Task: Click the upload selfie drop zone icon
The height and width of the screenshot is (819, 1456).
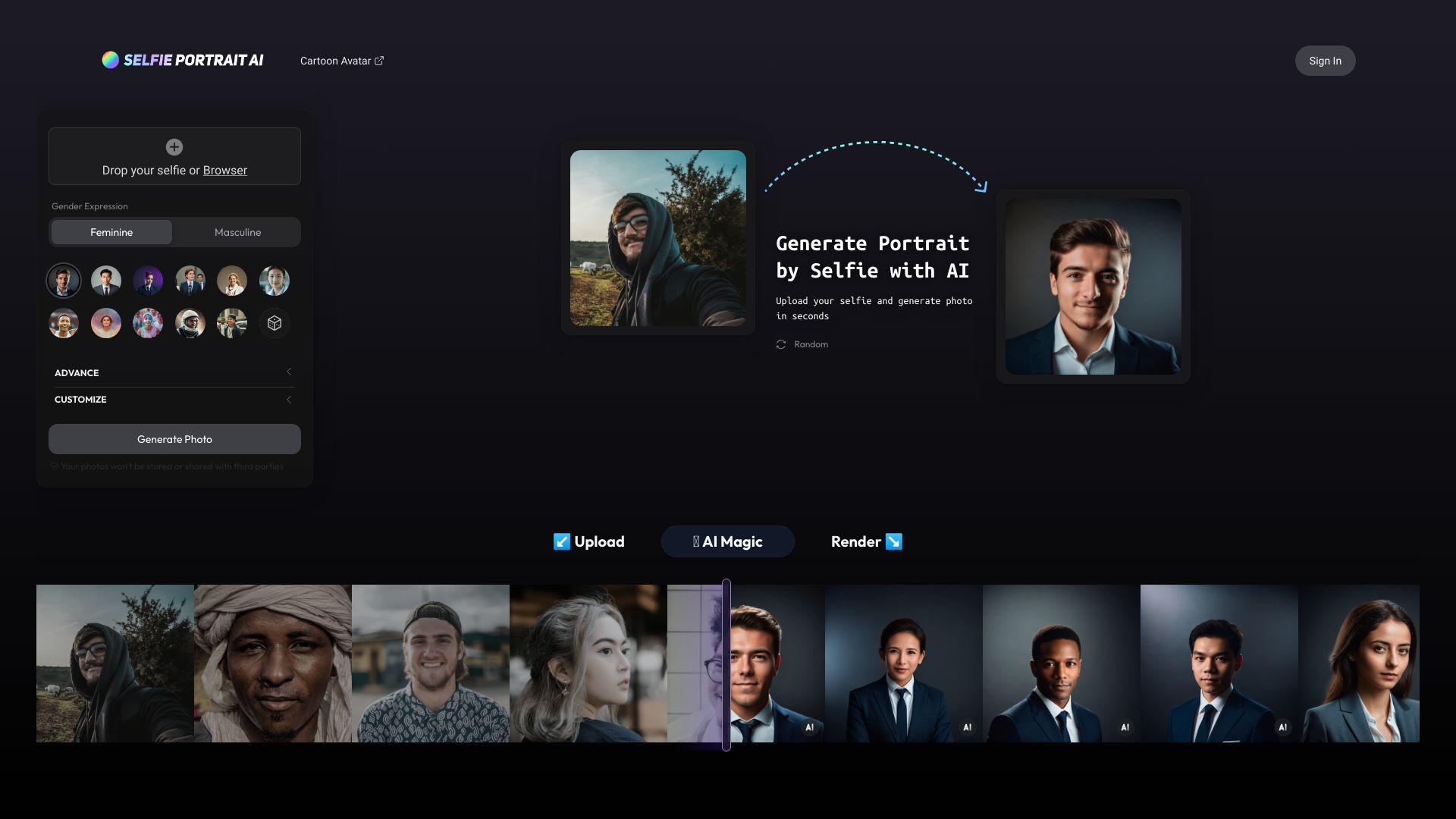Action: tap(174, 147)
